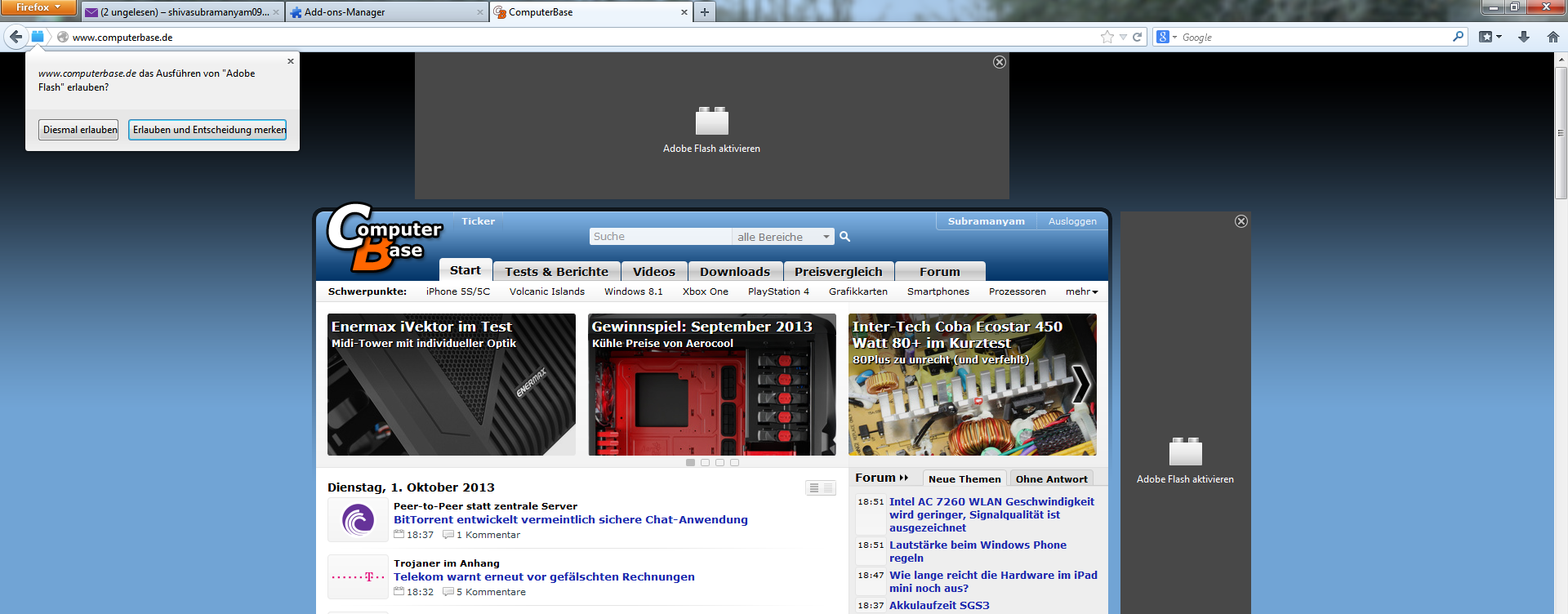Viewport: 1568px width, 614px height.
Task: Advance the teaser carousel with right arrow
Action: click(x=1081, y=385)
